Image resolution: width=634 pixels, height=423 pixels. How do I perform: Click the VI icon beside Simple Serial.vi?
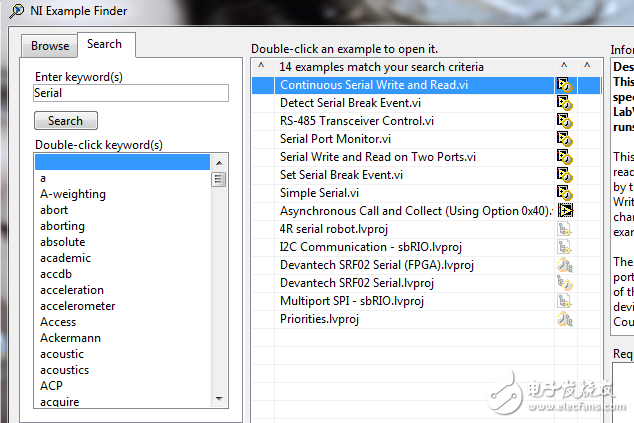pyautogui.click(x=565, y=193)
